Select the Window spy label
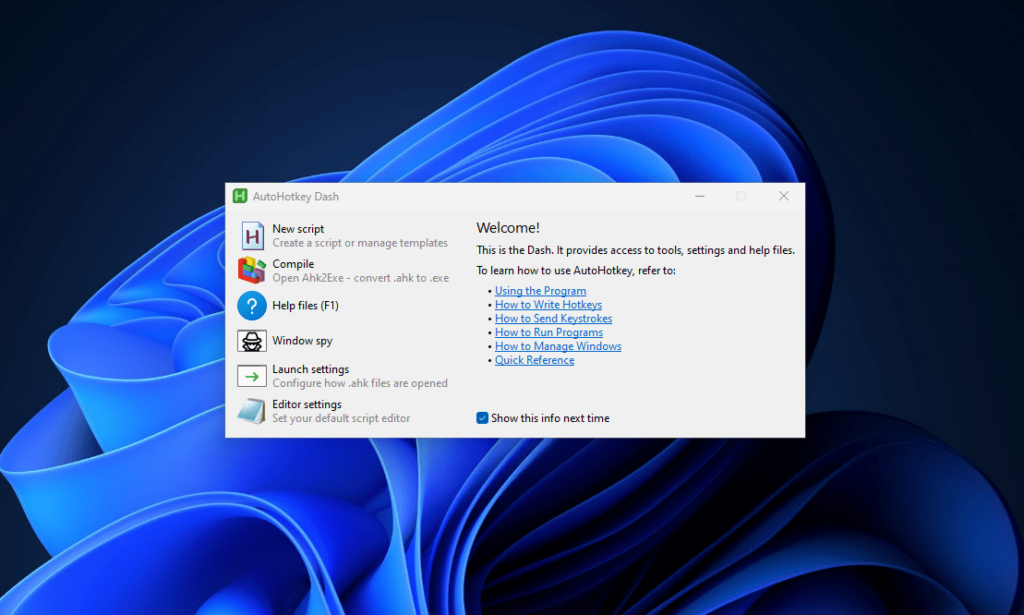Screen dimensions: 1024x615 [302, 341]
